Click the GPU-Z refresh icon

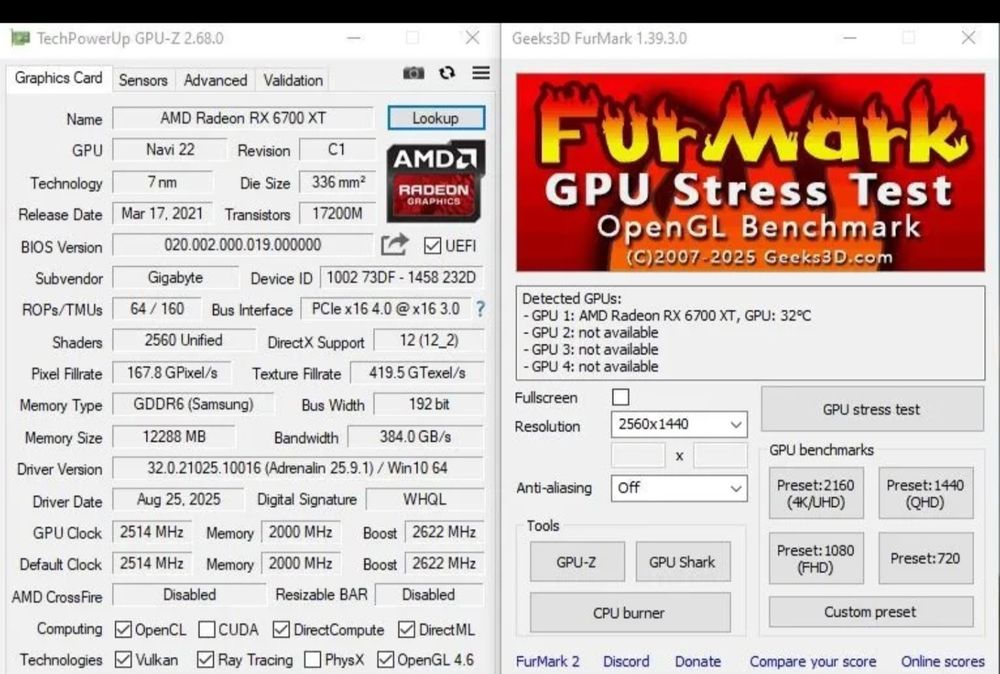447,73
